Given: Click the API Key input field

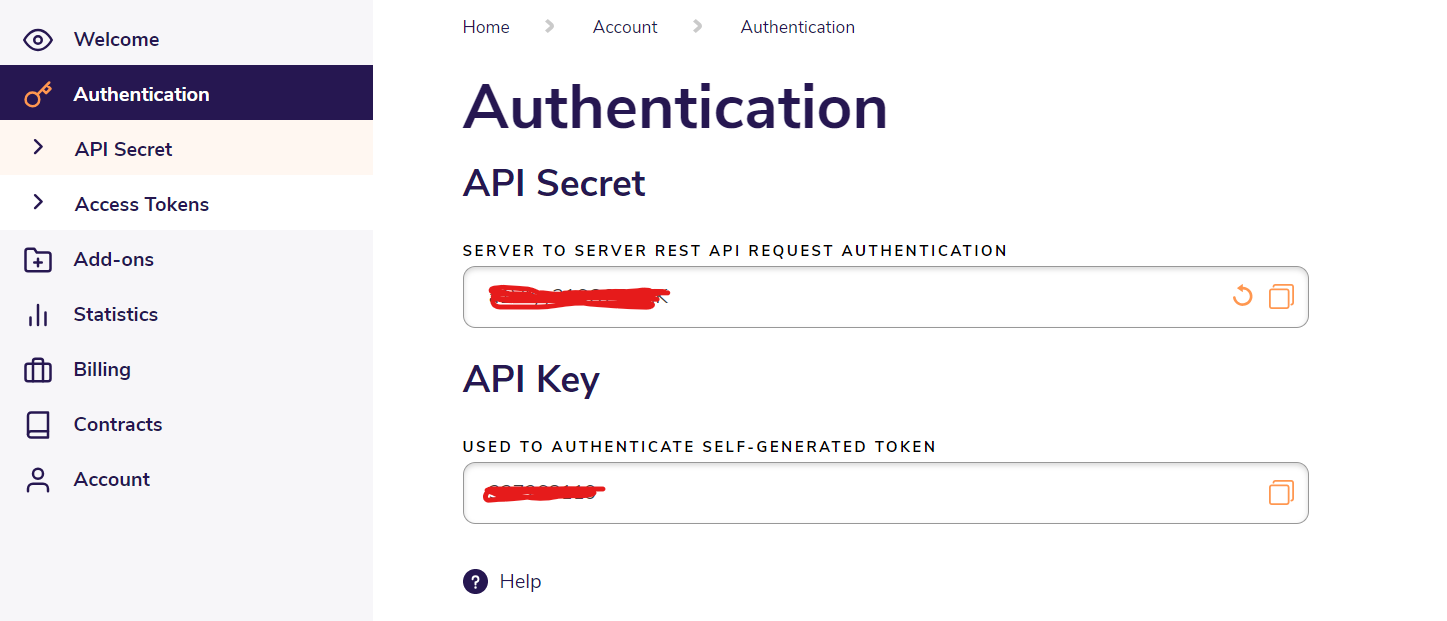Looking at the screenshot, I should pos(900,493).
